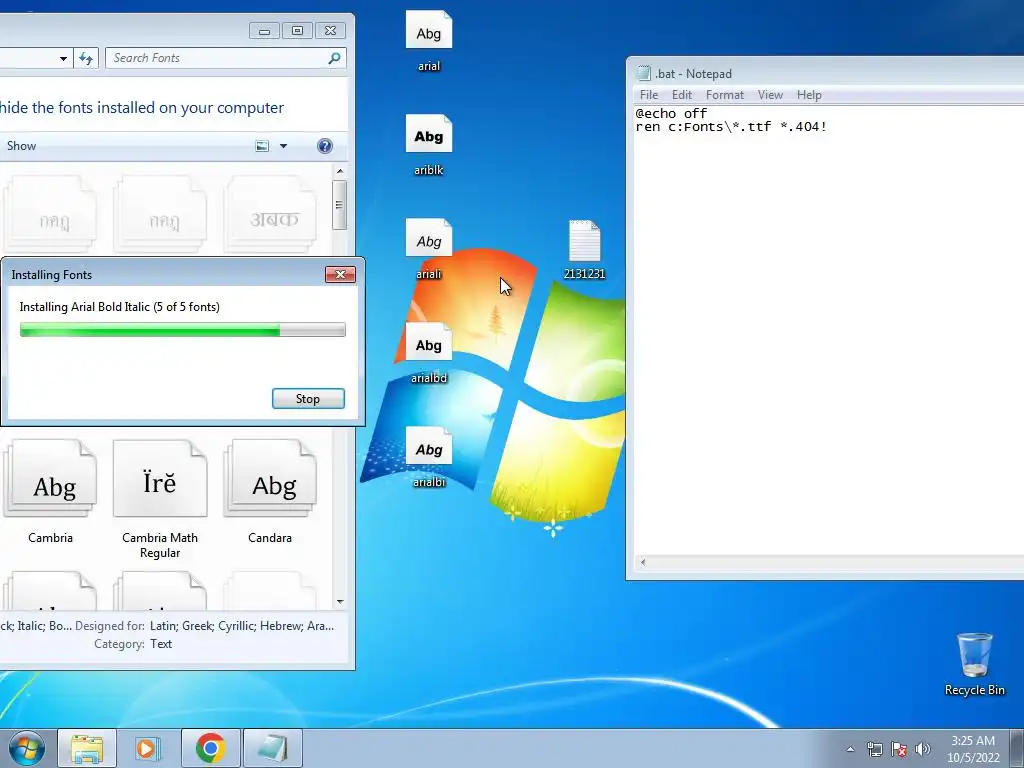Select the 2131231 text file on desktop
This screenshot has width=1024, height=768.
tap(584, 249)
